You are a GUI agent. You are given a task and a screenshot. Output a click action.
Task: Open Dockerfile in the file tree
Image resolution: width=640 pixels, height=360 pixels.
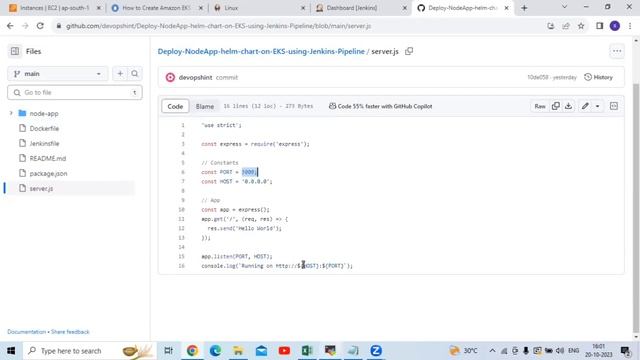coord(44,129)
